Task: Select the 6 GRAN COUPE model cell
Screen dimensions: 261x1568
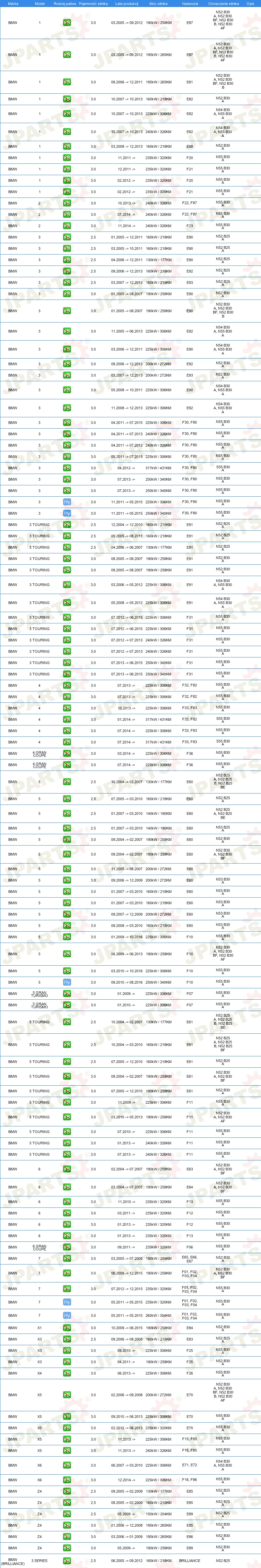Action: tap(39, 1247)
